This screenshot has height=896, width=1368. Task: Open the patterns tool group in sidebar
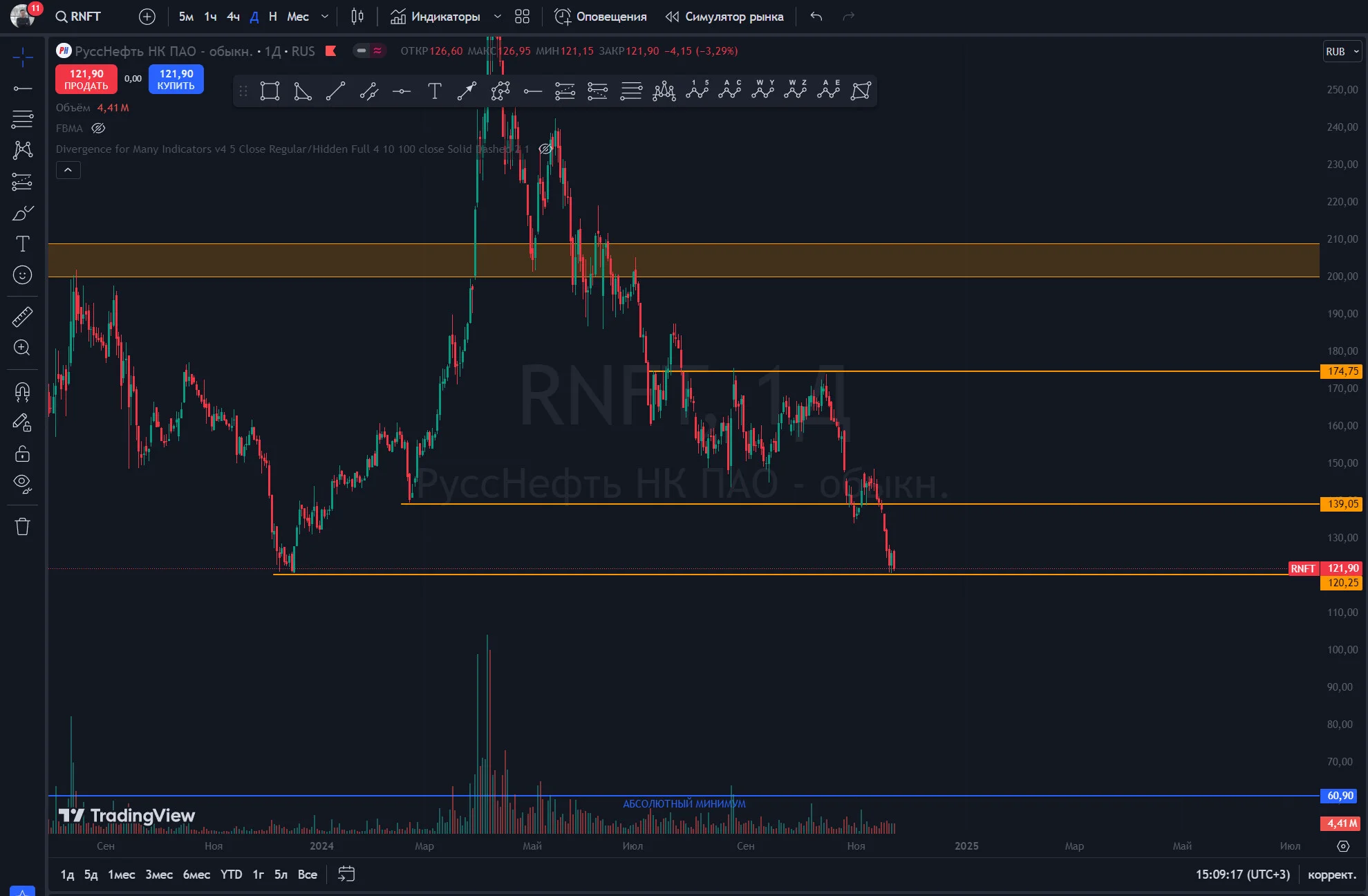pos(22,150)
